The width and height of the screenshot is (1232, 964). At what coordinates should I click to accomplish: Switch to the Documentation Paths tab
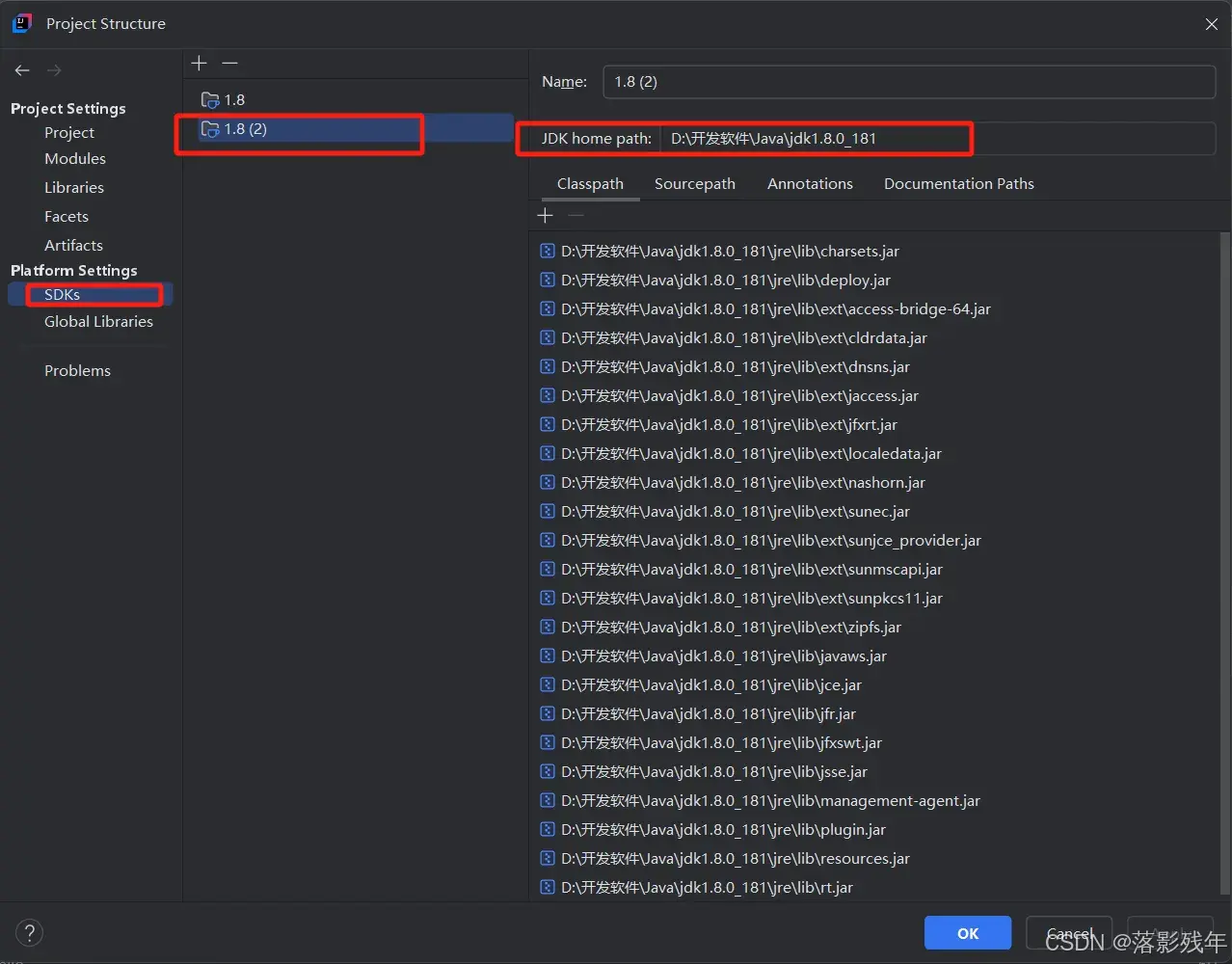[x=959, y=184]
